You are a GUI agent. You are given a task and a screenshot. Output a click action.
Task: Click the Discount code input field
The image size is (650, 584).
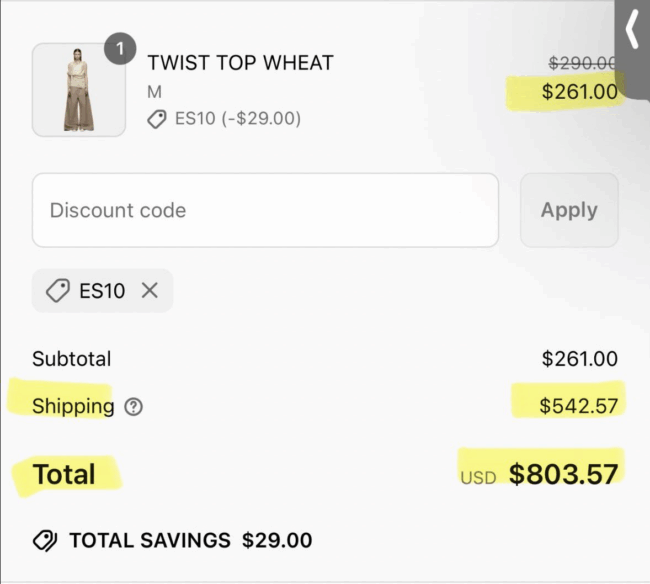[x=265, y=210]
